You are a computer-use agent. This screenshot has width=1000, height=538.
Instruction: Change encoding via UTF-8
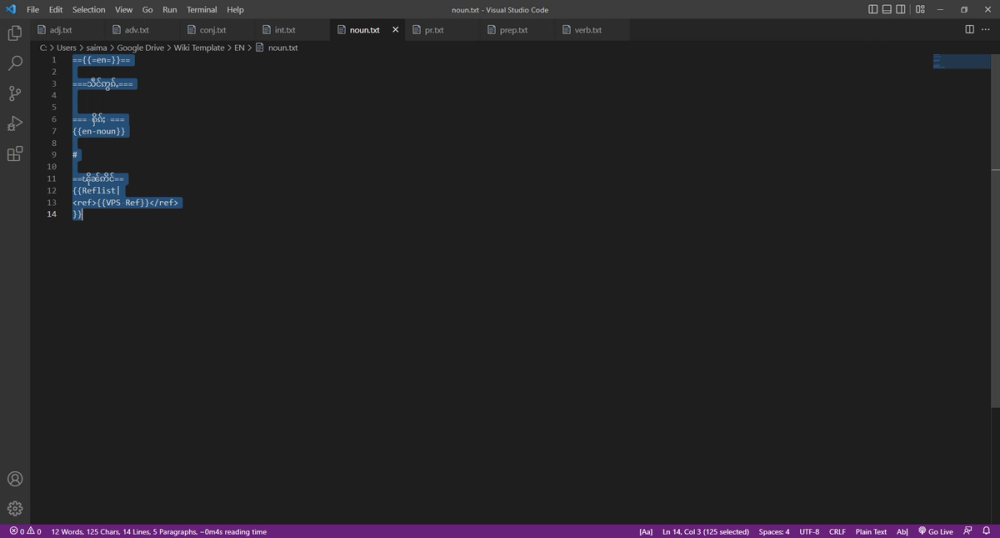click(x=809, y=531)
